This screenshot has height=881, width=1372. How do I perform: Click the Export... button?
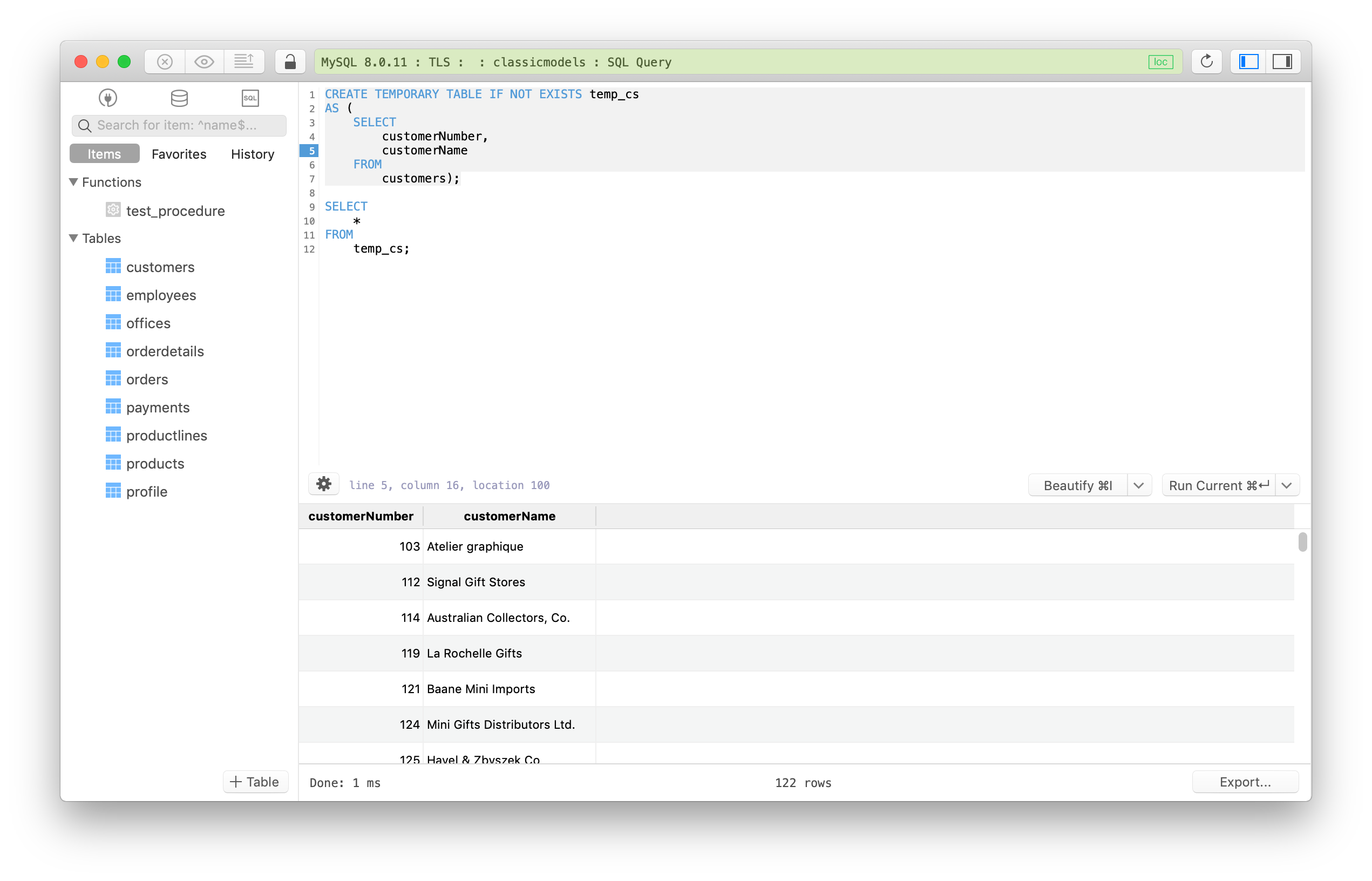(1245, 782)
